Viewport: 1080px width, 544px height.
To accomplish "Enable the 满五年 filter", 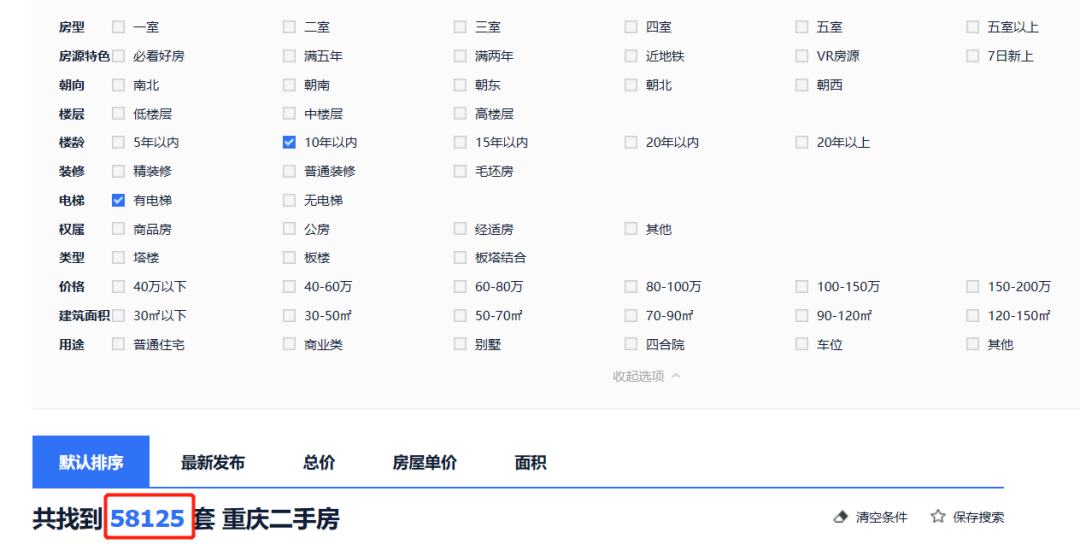I will tap(289, 56).
